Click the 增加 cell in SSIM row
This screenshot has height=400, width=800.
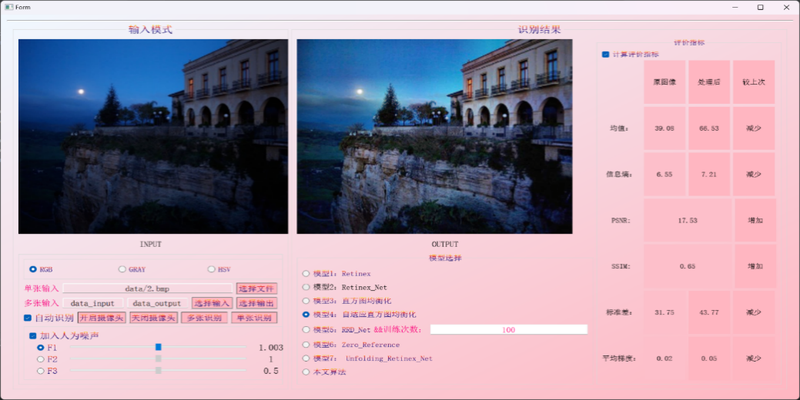click(755, 266)
